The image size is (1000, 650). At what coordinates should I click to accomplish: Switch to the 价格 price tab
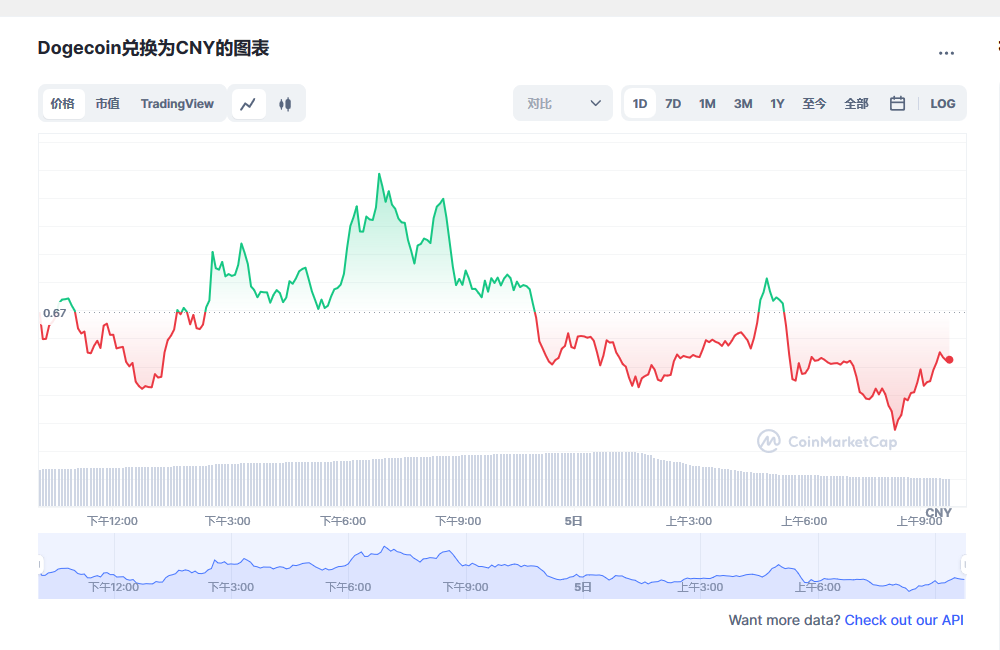63,103
